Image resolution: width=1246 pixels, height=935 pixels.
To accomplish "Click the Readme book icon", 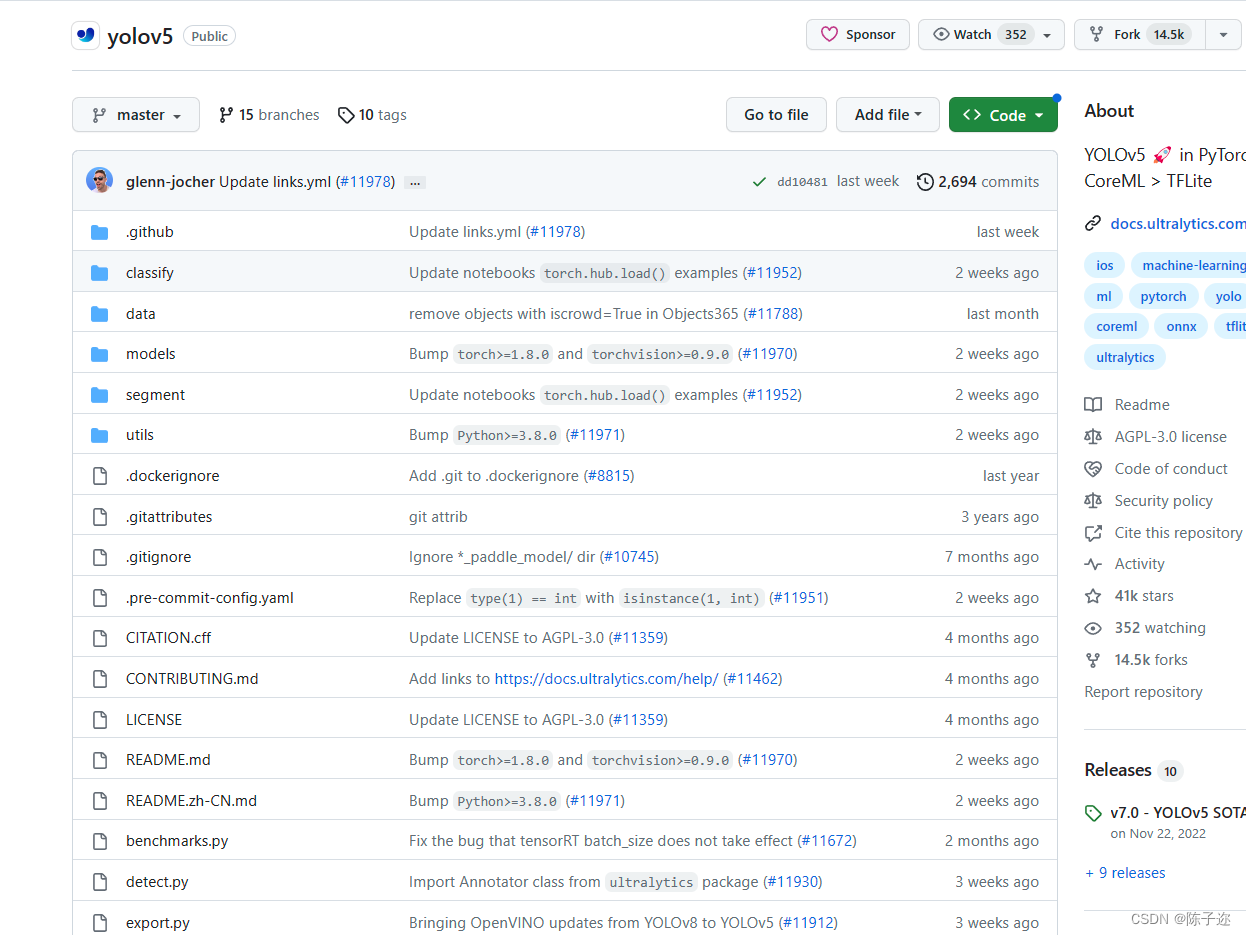I will click(1093, 405).
